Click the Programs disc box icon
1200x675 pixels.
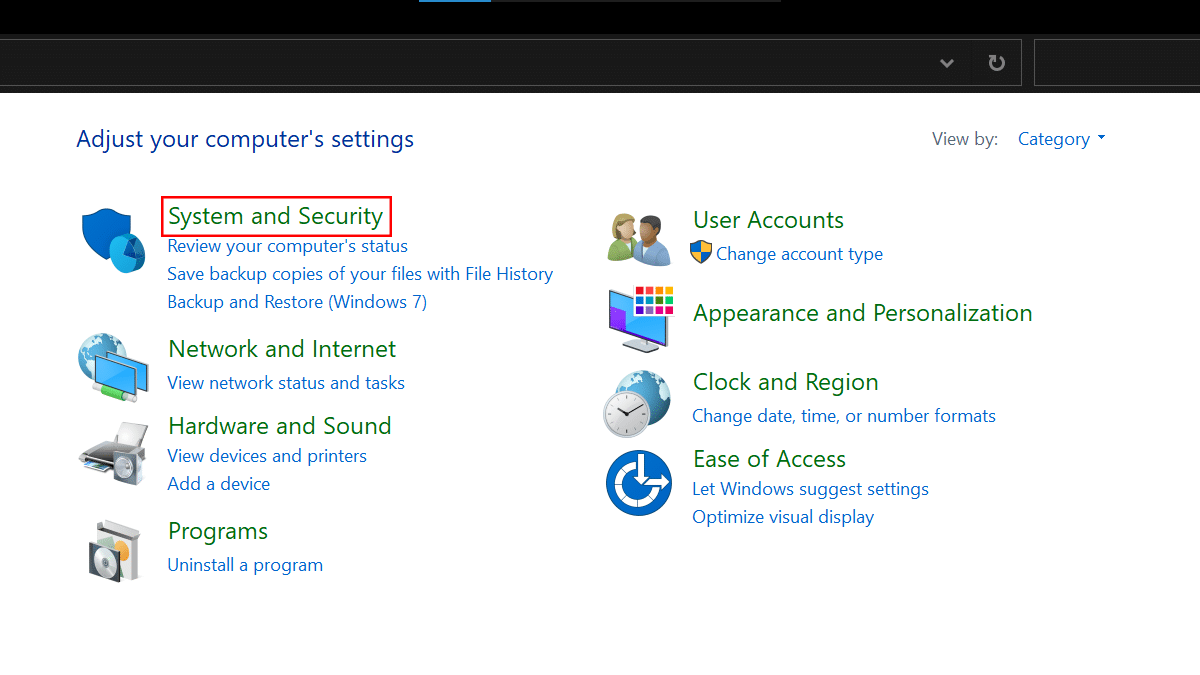point(113,549)
